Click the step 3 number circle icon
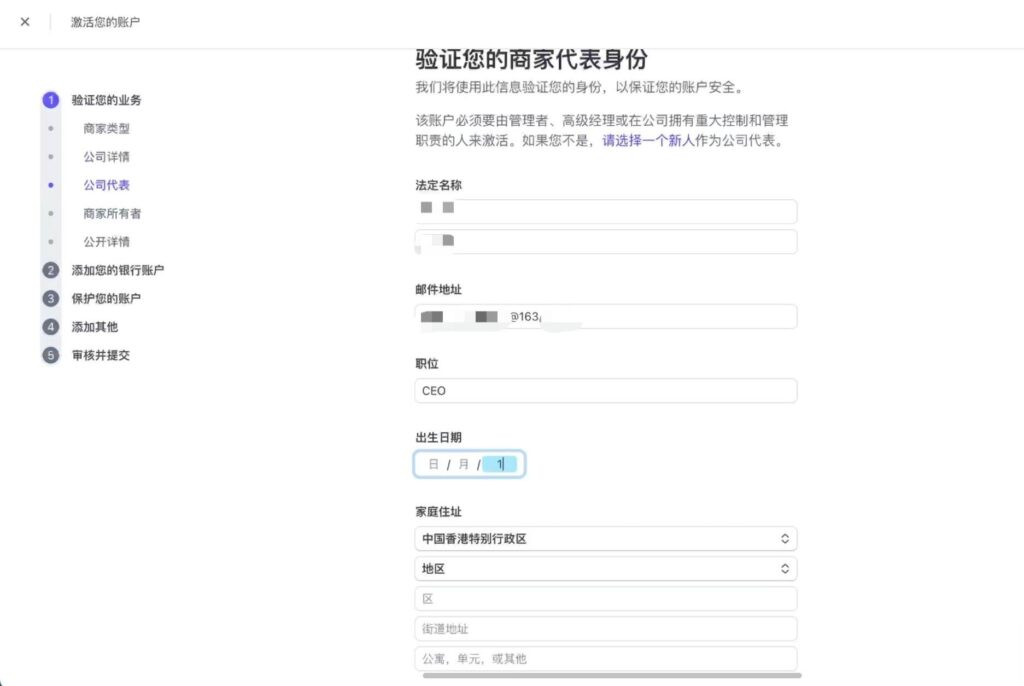The height and width of the screenshot is (686, 1024). 51,298
